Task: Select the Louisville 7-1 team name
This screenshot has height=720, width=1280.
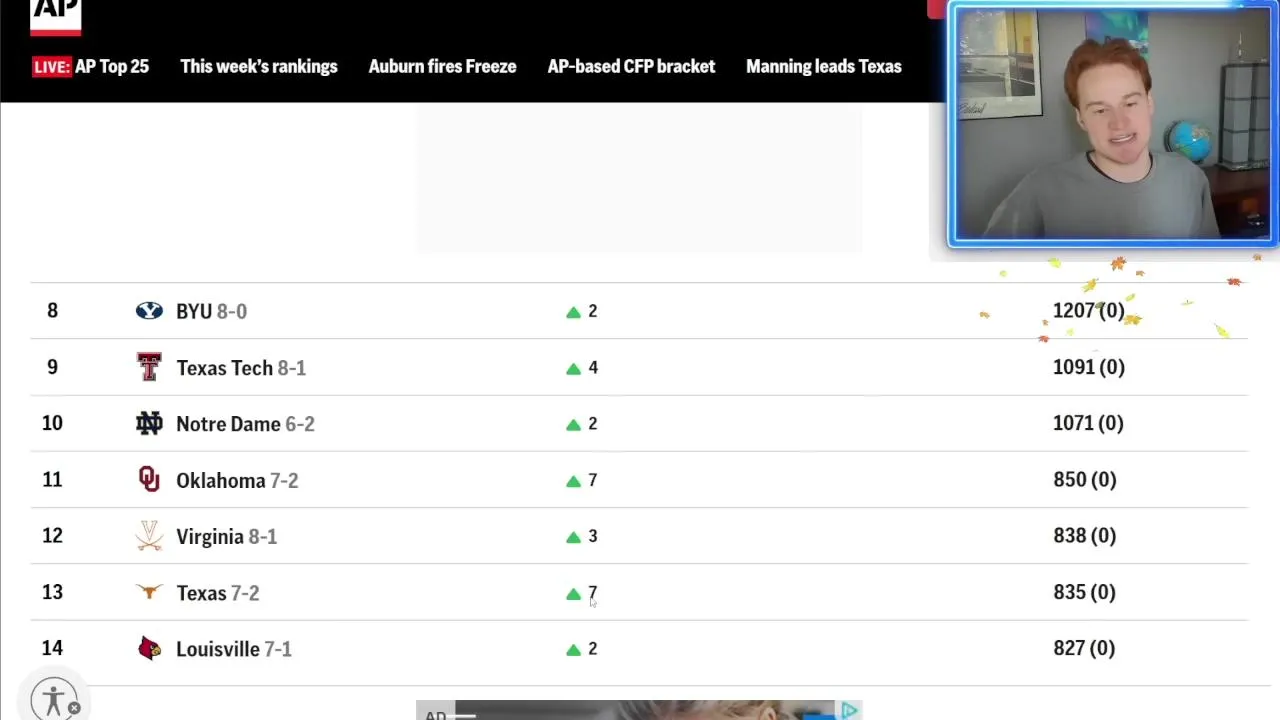Action: [x=234, y=649]
